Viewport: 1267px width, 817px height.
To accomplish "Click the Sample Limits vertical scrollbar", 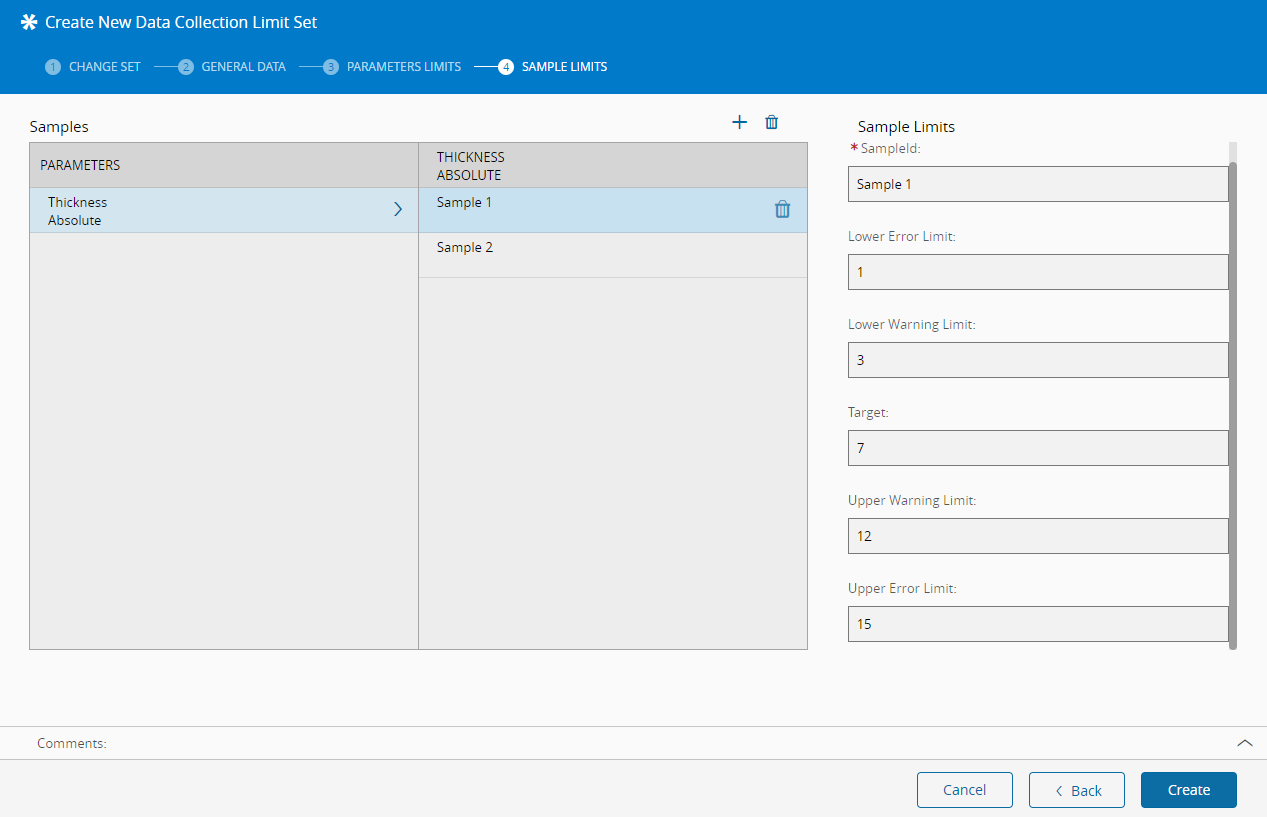I will 1233,400.
